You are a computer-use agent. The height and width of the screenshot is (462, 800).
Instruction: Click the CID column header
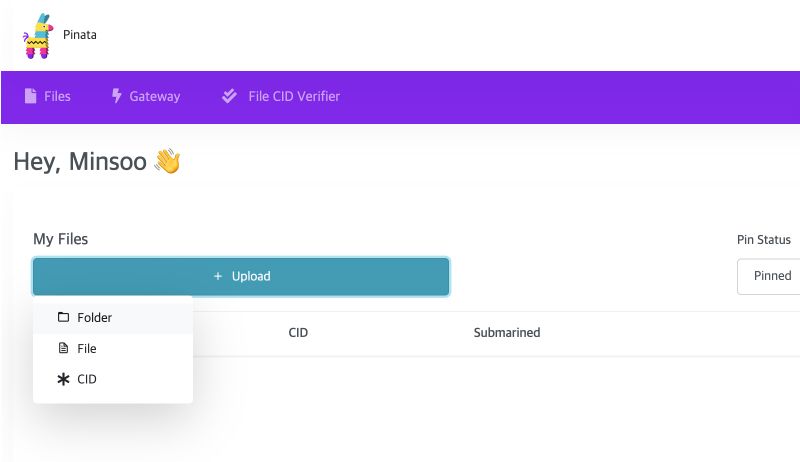tap(298, 332)
